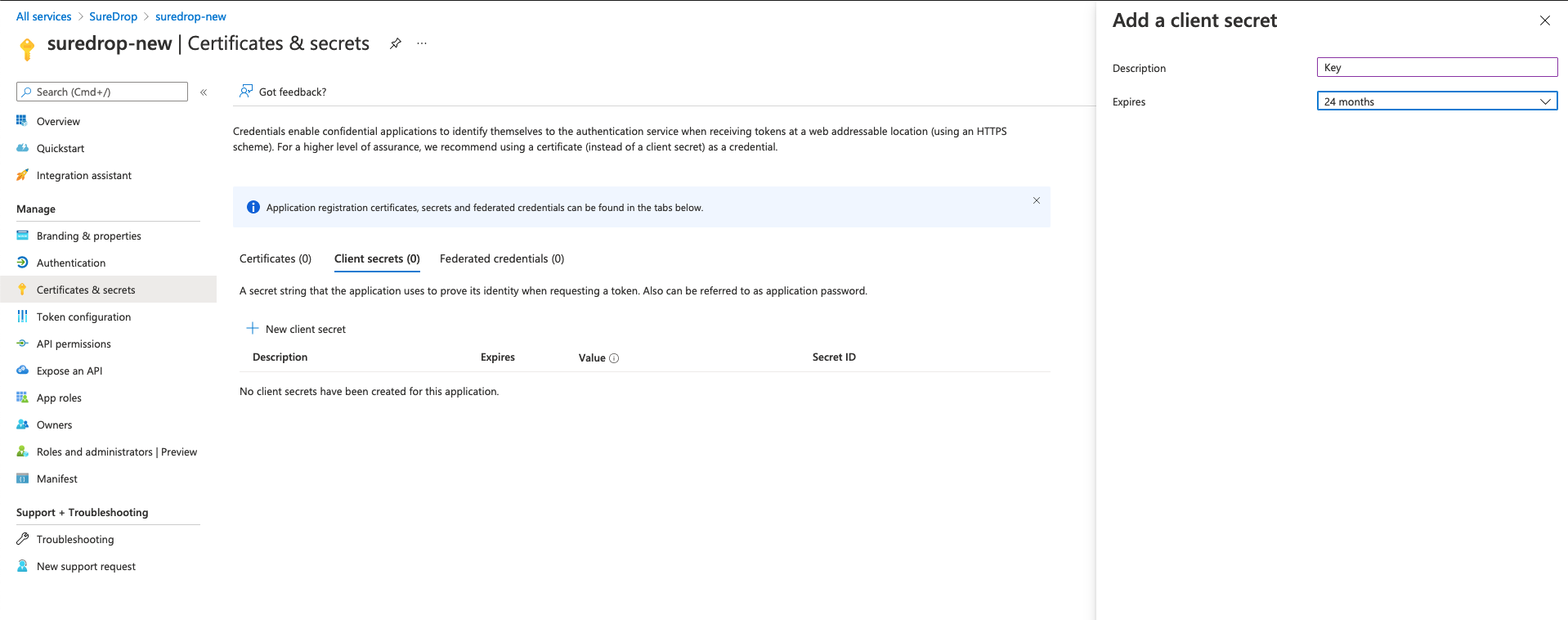This screenshot has height=620, width=1568.
Task: Go to Authentication settings
Action: tap(71, 263)
